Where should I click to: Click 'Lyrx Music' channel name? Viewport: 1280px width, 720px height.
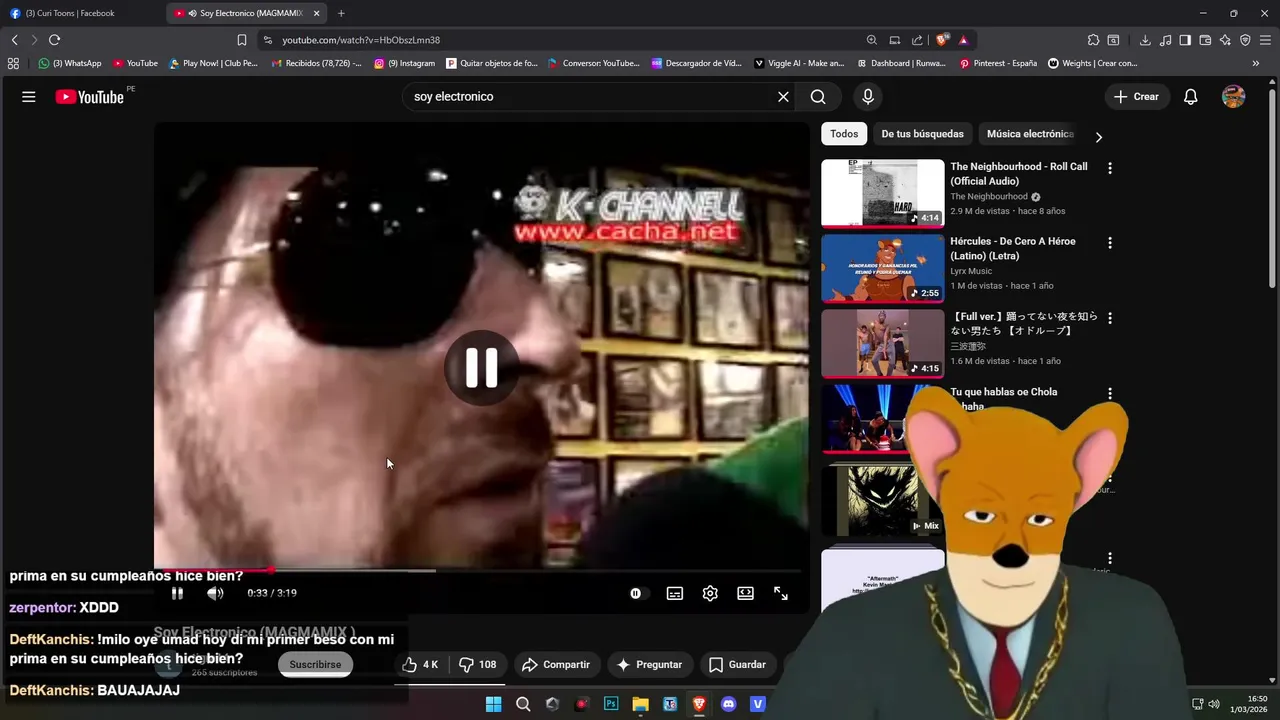pyautogui.click(x=971, y=271)
